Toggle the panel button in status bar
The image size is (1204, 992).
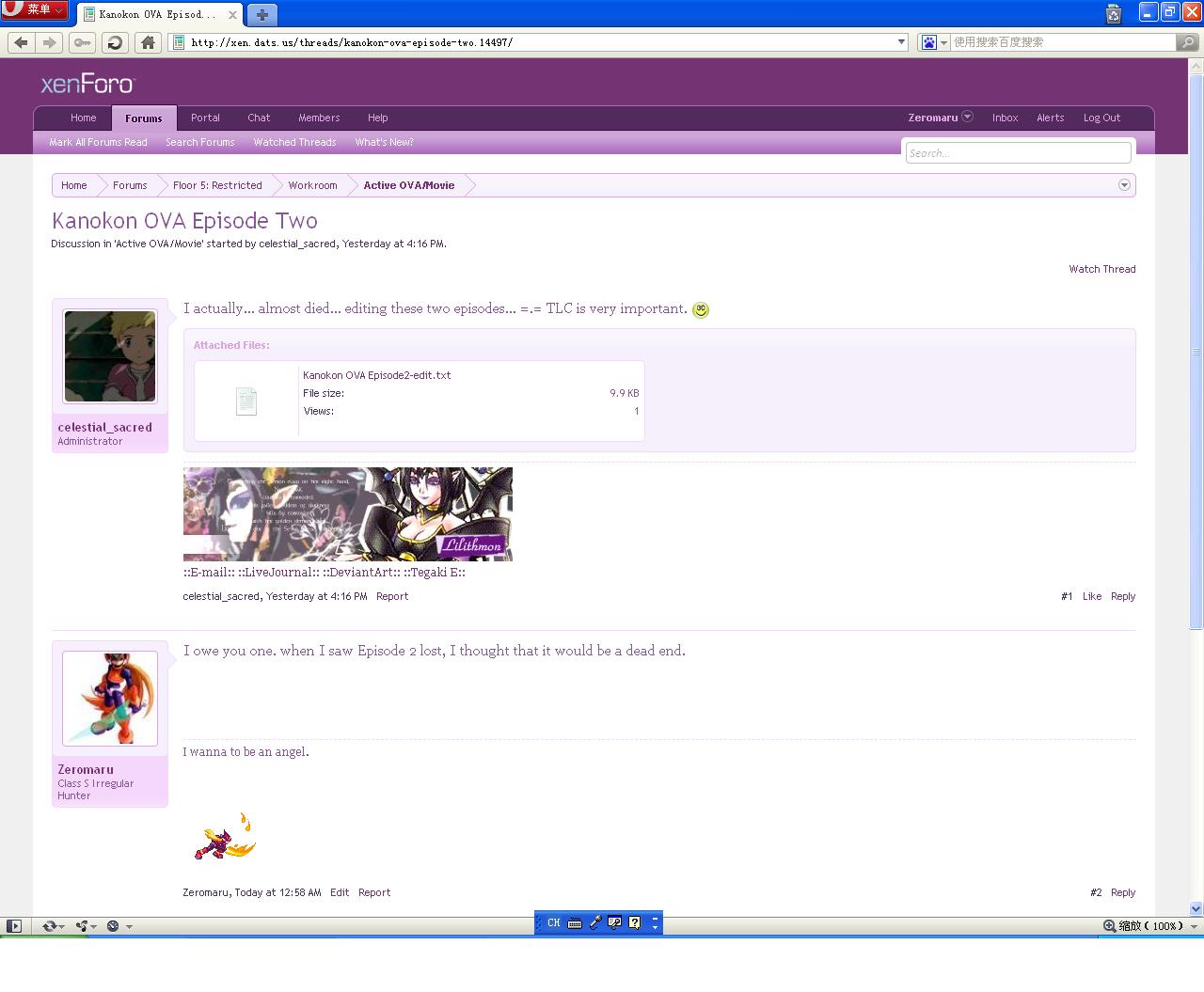pyautogui.click(x=14, y=926)
